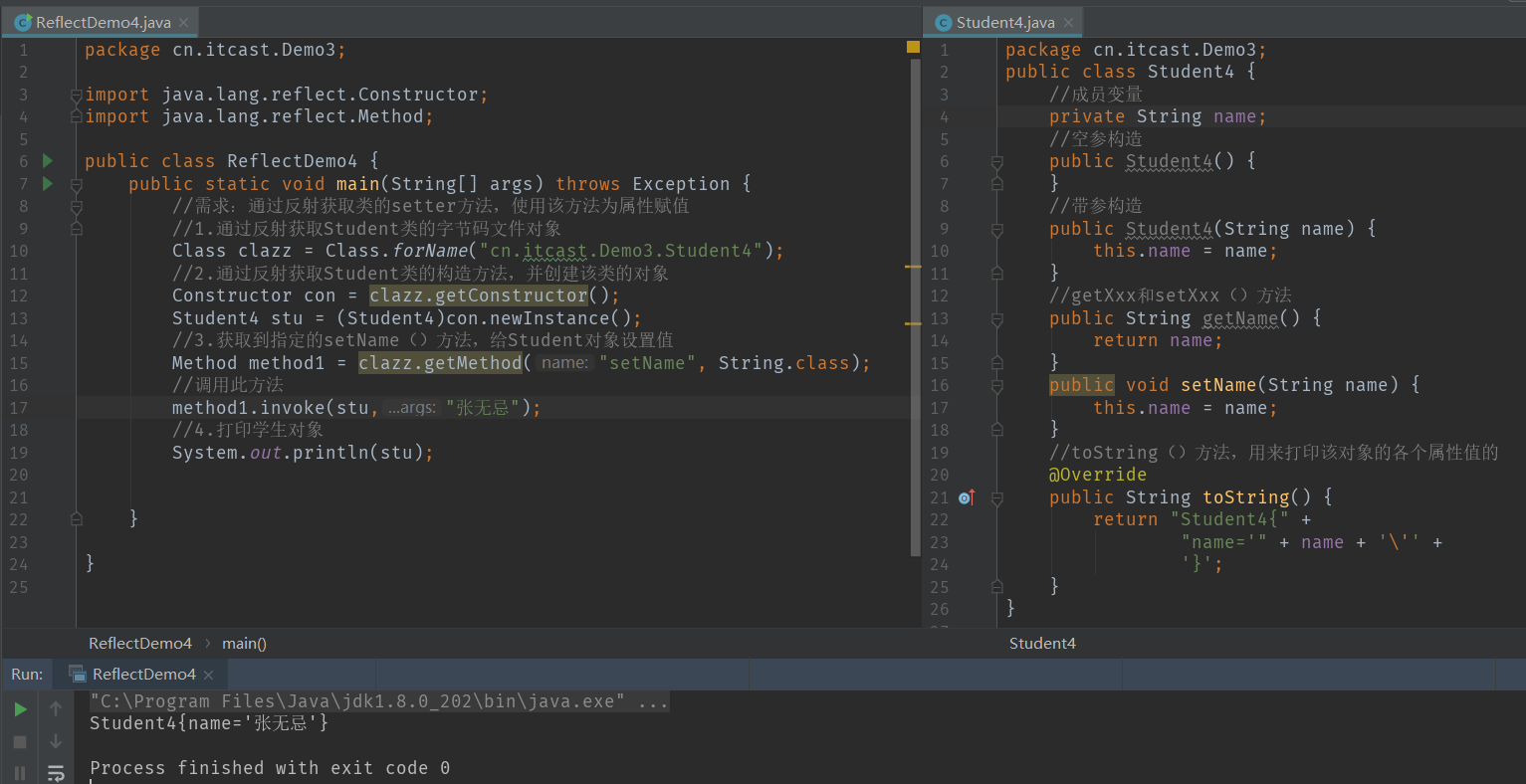Click the down arrow in Run toolbar
1526x784 pixels.
point(56,741)
